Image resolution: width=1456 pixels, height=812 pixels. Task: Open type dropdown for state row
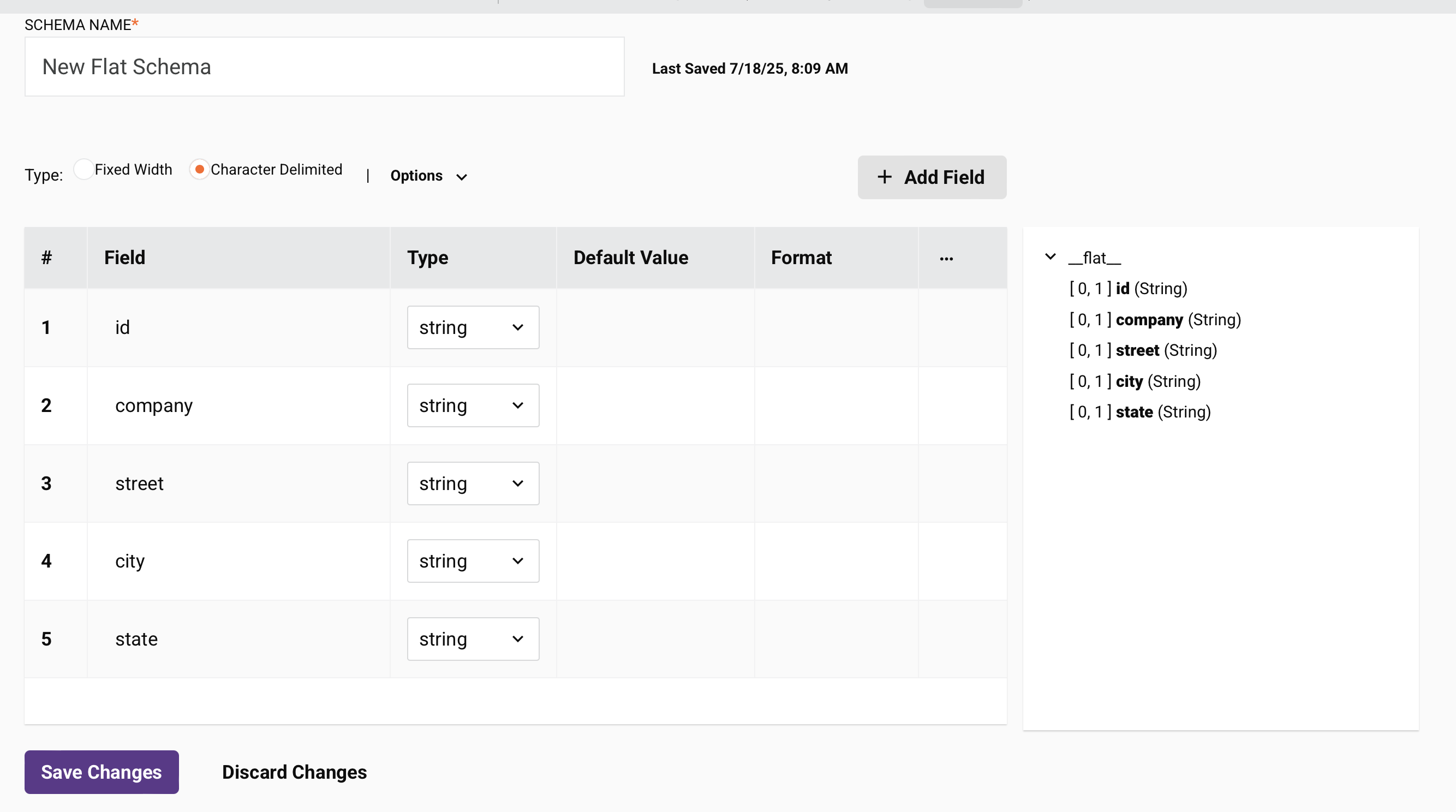click(x=473, y=639)
